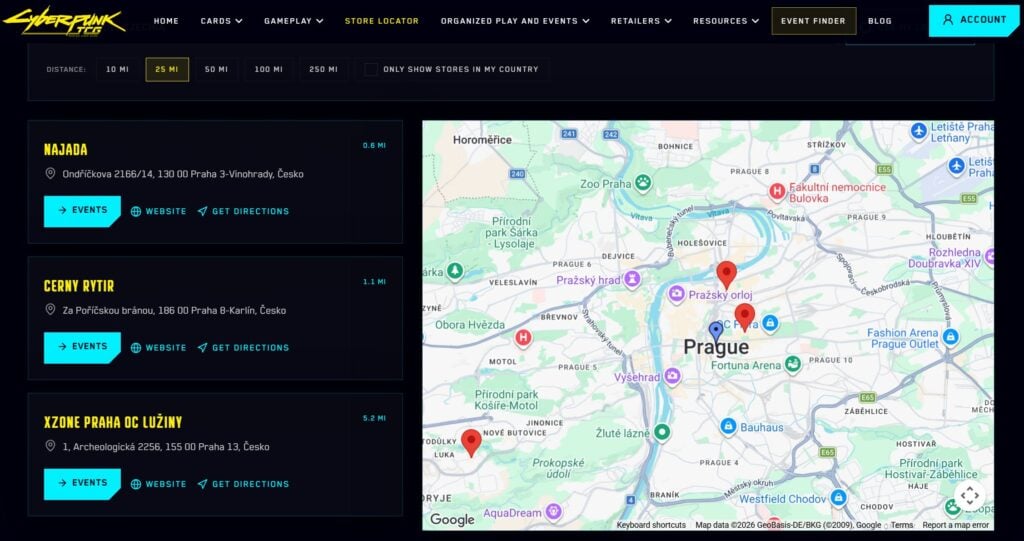Viewport: 1024px width, 541px height.
Task: Get directions to Cerny Rytir
Action: [243, 348]
